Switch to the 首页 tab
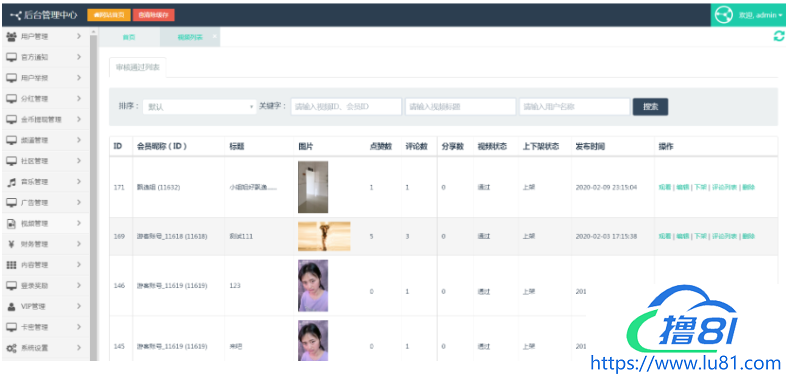This screenshot has height=374, width=786. coord(129,37)
